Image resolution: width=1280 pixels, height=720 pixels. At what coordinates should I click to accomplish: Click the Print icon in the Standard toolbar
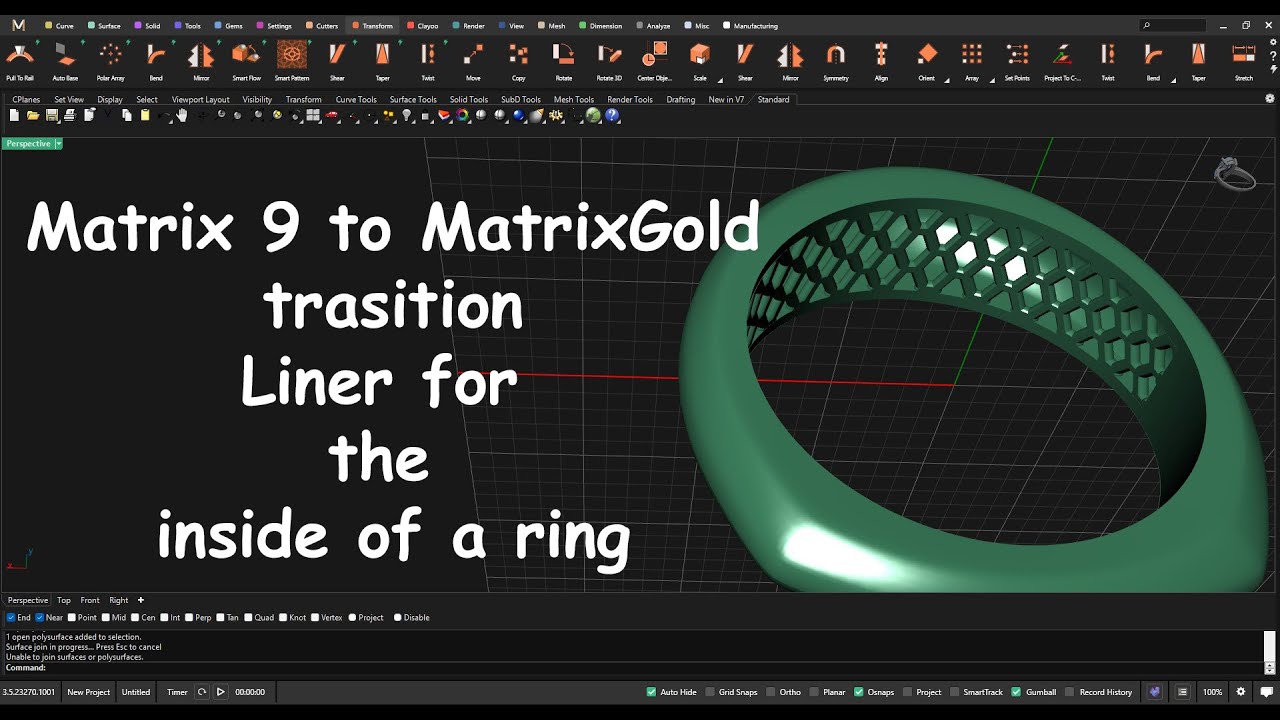click(69, 116)
